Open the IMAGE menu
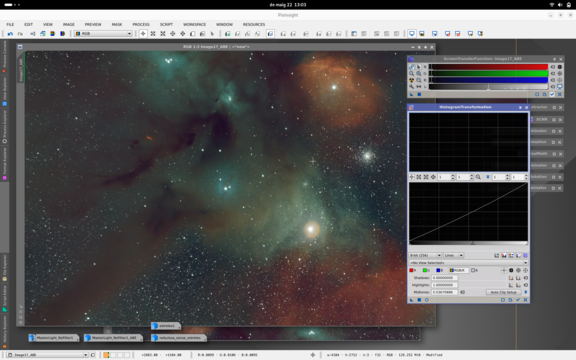This screenshot has height=360, width=576. (68, 24)
